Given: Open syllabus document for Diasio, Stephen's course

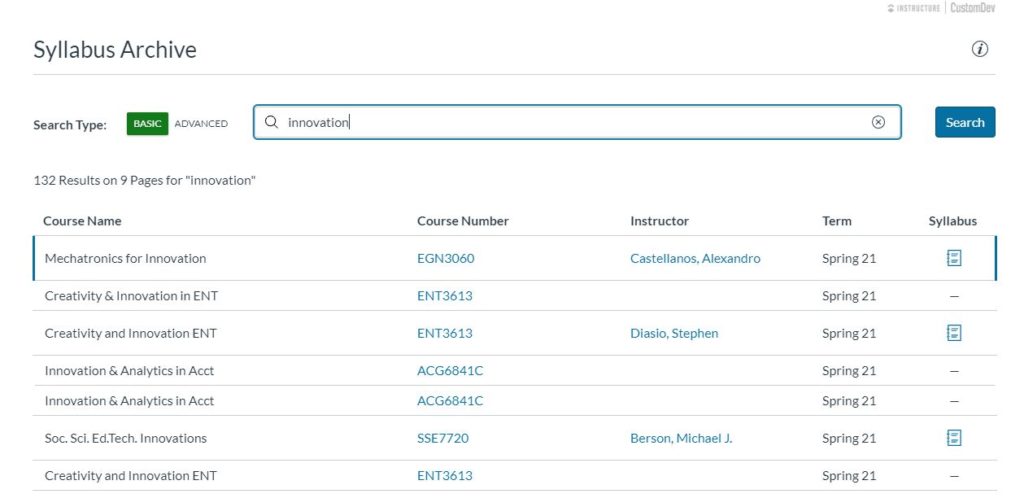Looking at the screenshot, I should [954, 333].
